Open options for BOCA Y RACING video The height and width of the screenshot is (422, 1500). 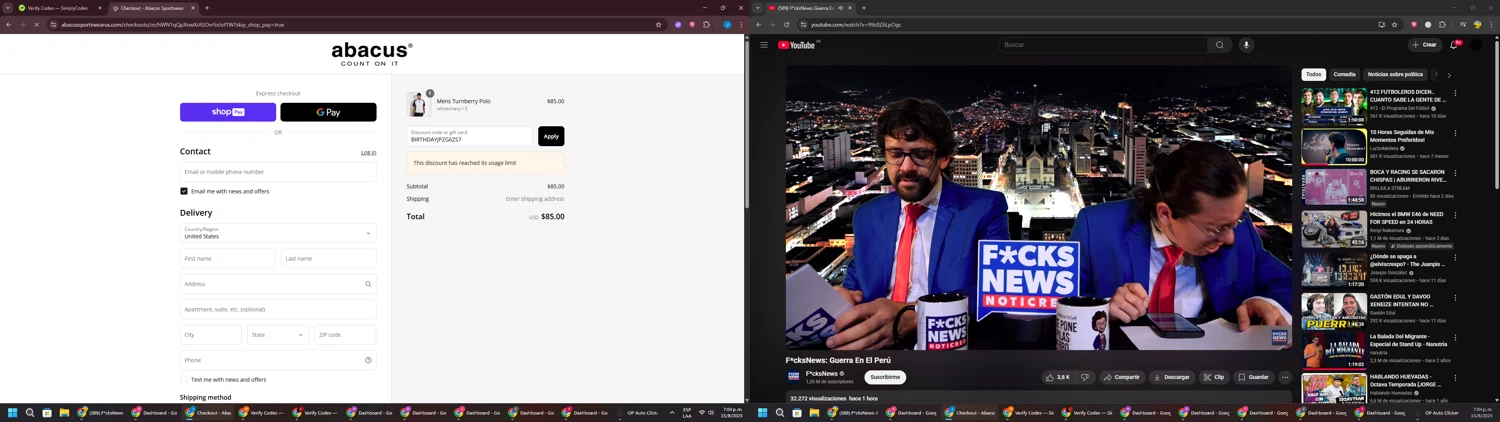(x=1455, y=173)
